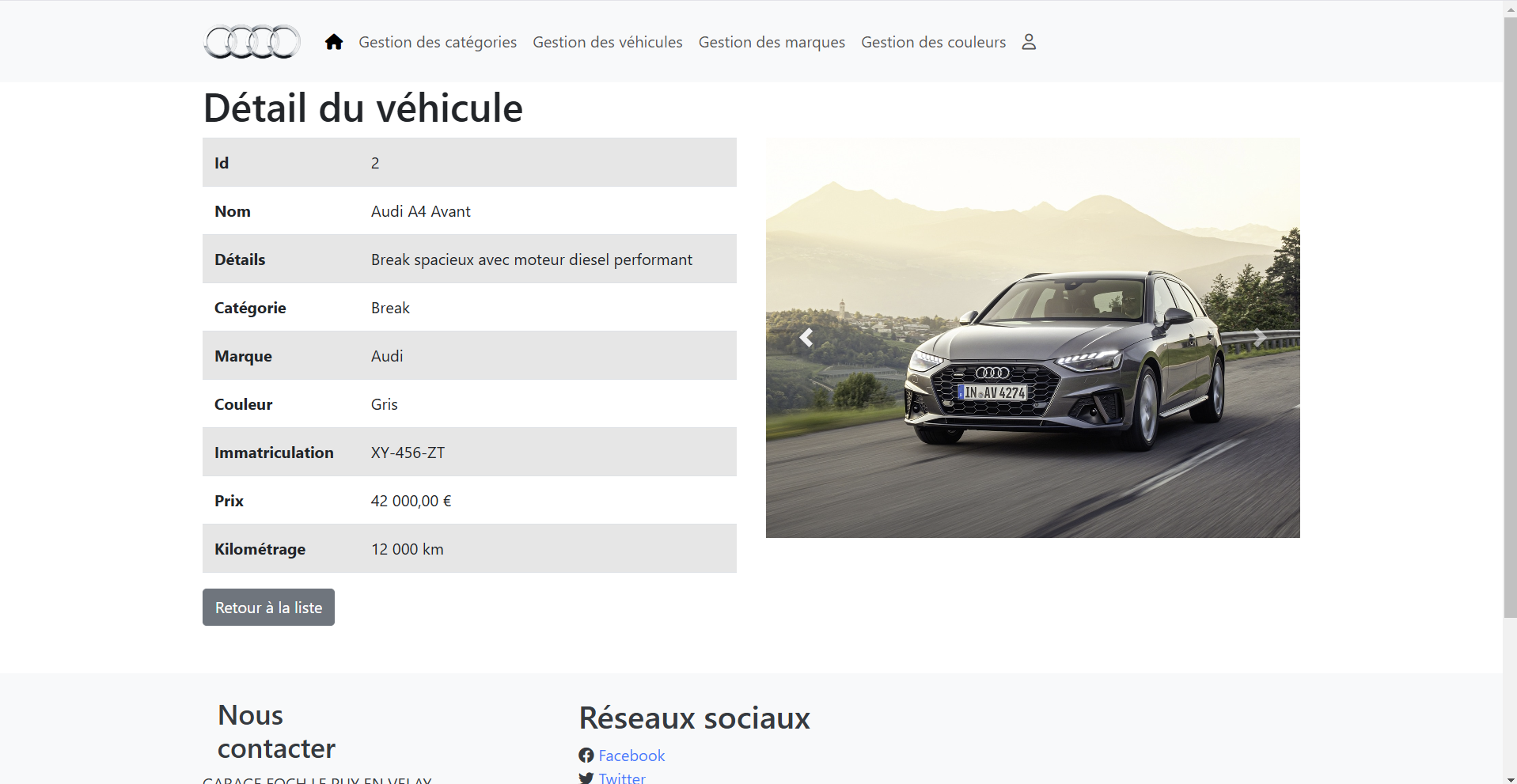Select the Détails row value text
The width and height of the screenshot is (1517, 784).
(x=531, y=259)
